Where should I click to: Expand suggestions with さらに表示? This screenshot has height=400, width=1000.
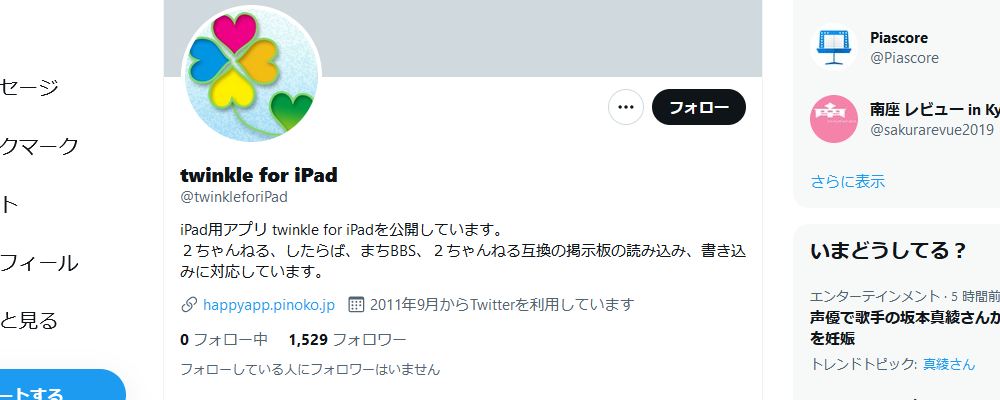[848, 182]
